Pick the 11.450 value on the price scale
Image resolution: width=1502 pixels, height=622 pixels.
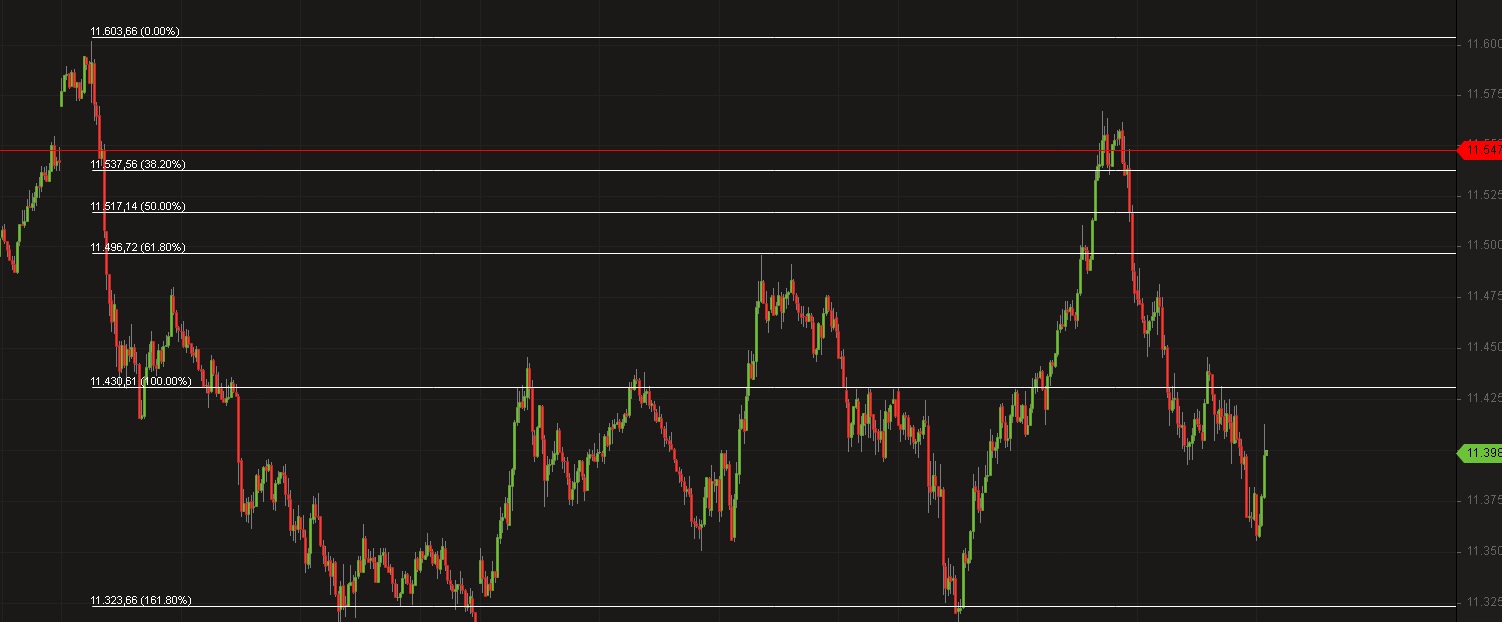tap(1484, 347)
